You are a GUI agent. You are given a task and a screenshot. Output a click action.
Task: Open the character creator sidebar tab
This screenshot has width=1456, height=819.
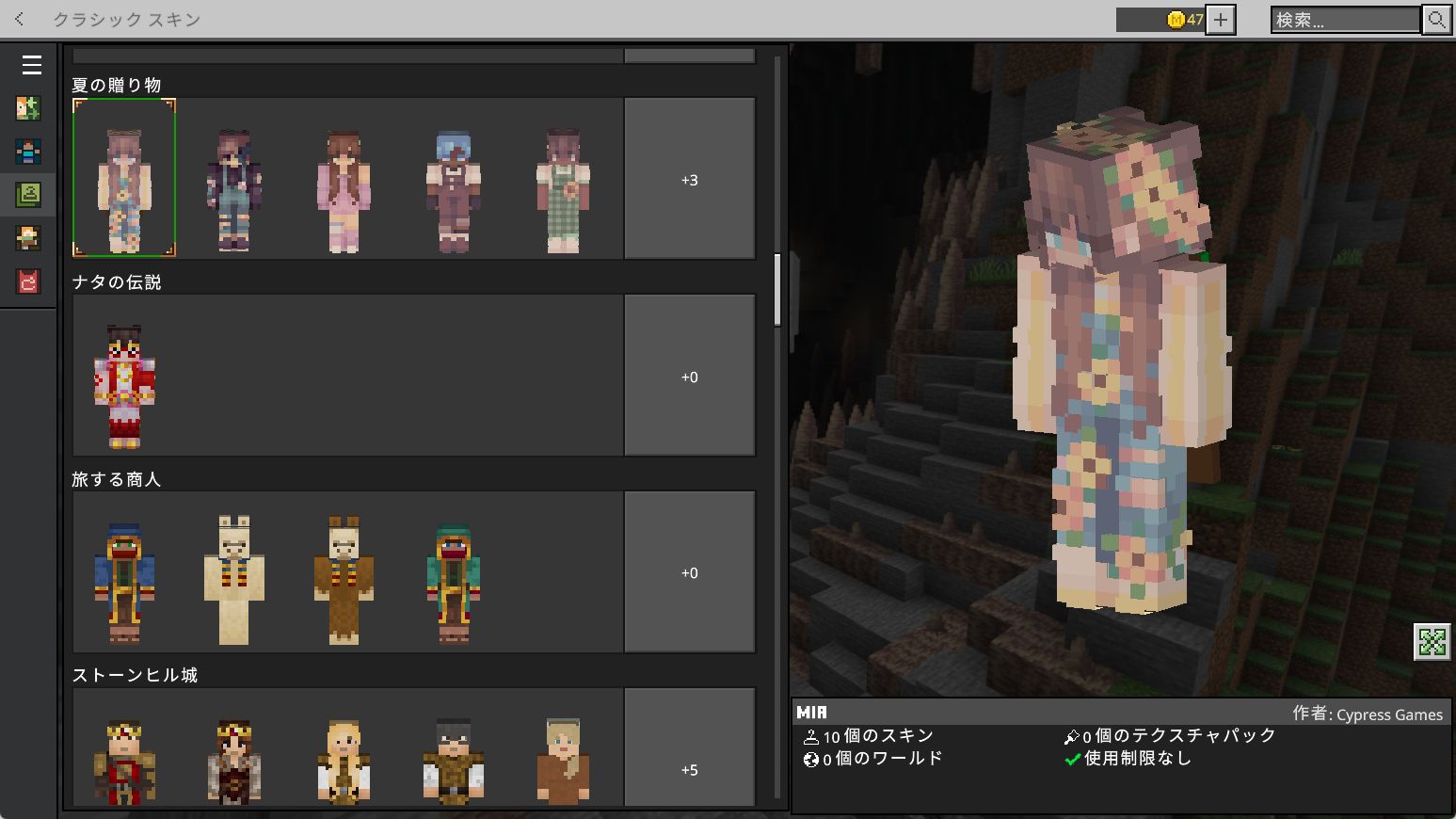[28, 152]
